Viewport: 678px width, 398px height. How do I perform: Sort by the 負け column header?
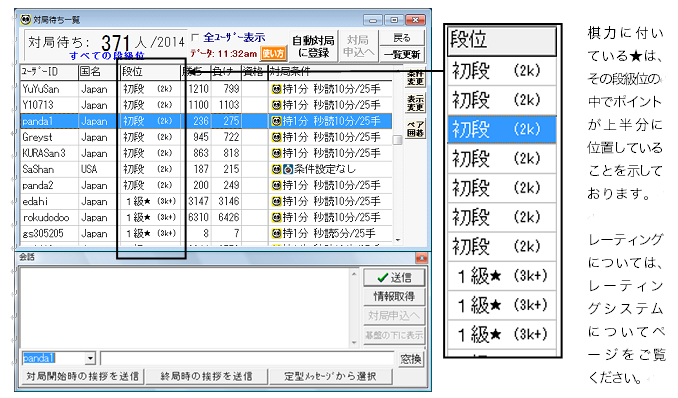[226, 72]
